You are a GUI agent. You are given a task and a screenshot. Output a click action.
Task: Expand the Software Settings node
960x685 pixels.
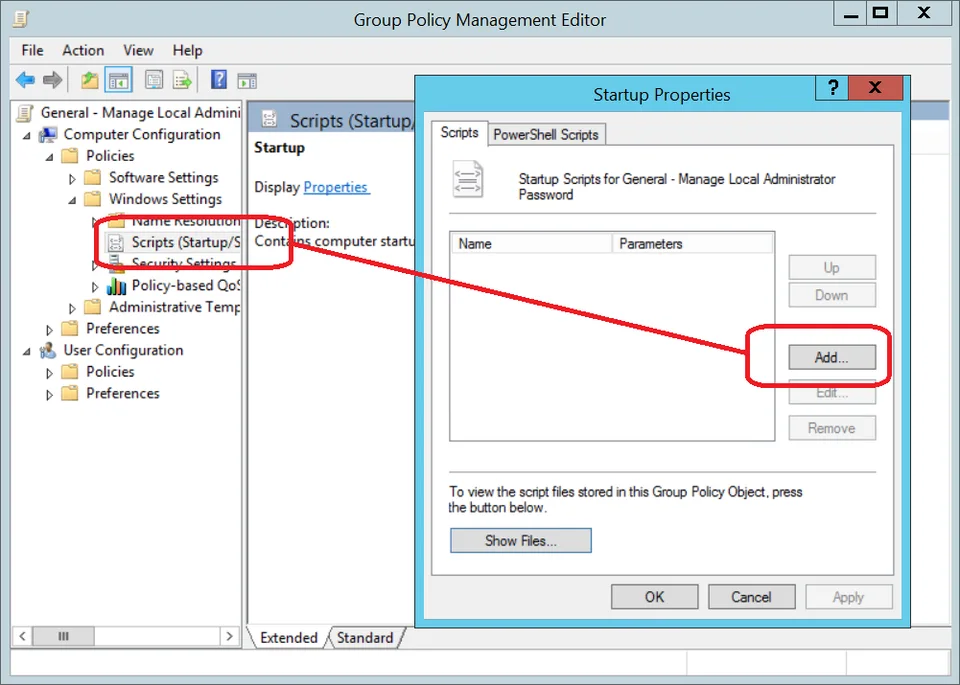72,179
